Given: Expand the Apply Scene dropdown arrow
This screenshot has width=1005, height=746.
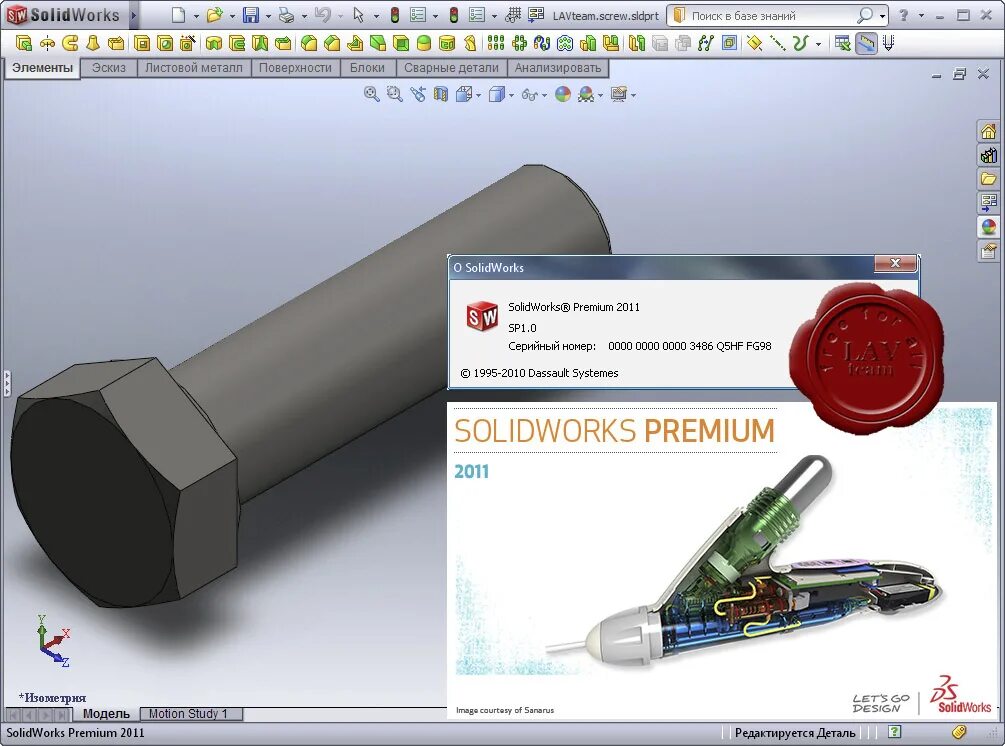Looking at the screenshot, I should [x=600, y=95].
